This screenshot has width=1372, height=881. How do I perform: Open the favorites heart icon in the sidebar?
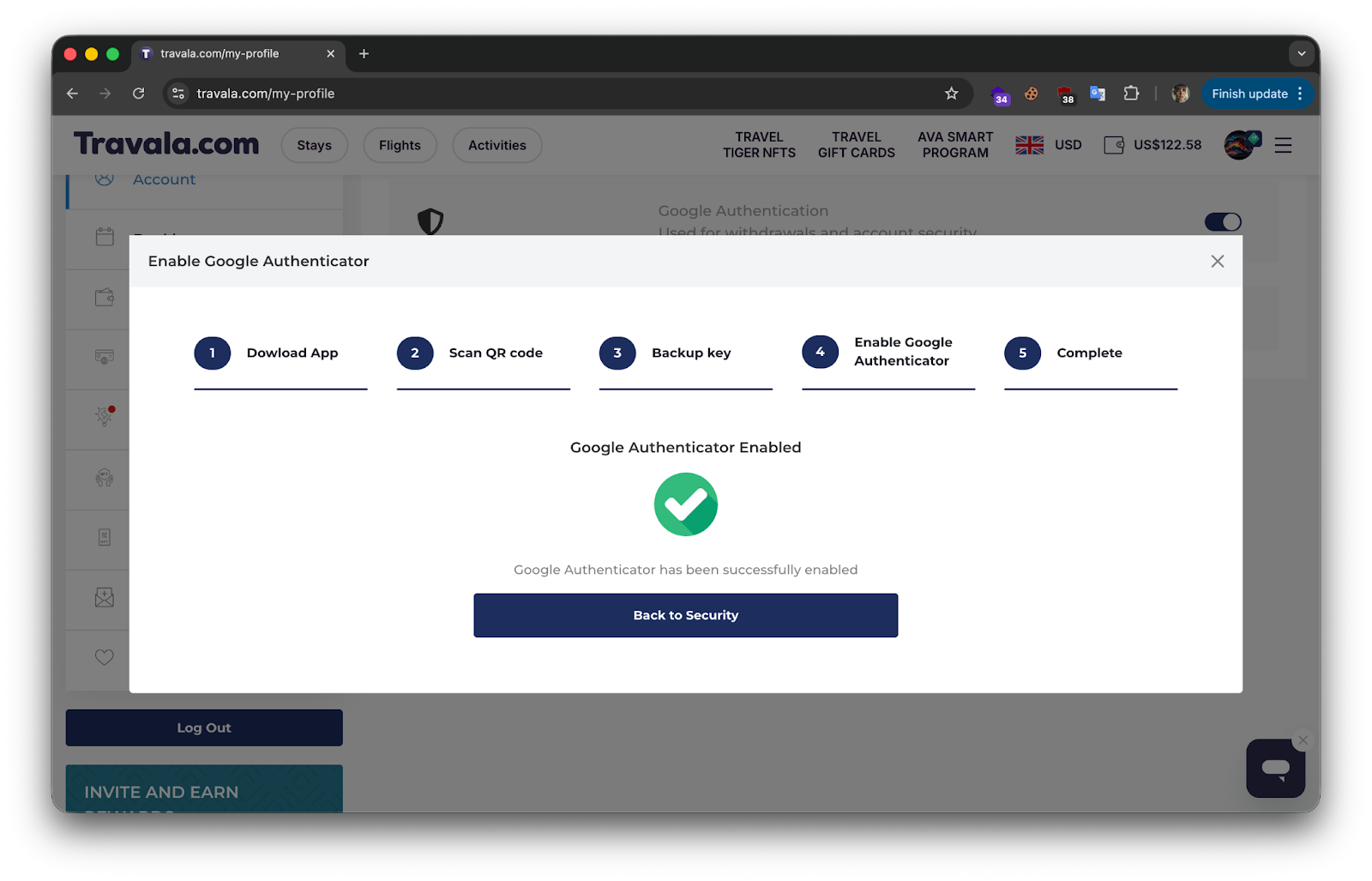pos(104,658)
